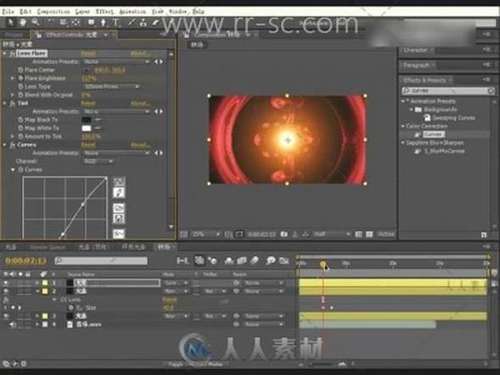Click the Curves bezier pencil icon
500x375 pixels.
[x=119, y=192]
